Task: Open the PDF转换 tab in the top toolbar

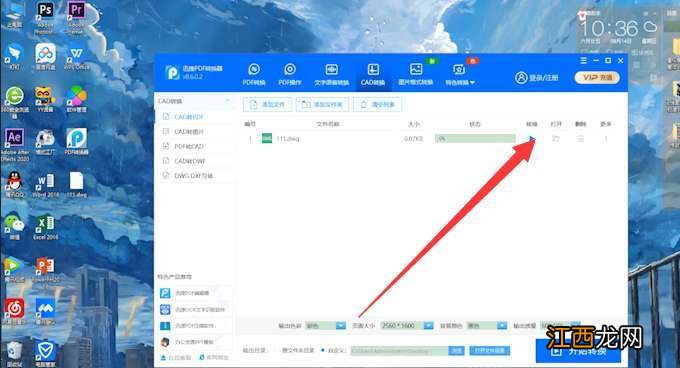Action: pos(254,75)
